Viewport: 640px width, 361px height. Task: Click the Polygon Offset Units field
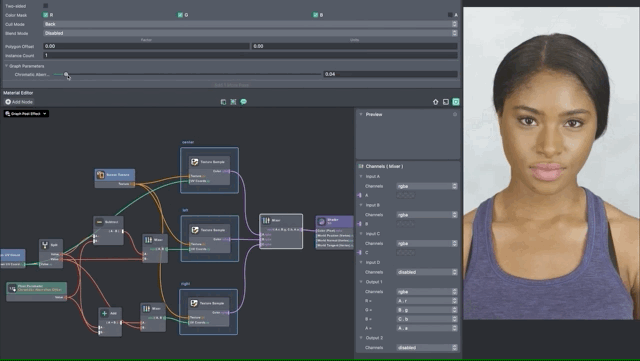coord(354,46)
